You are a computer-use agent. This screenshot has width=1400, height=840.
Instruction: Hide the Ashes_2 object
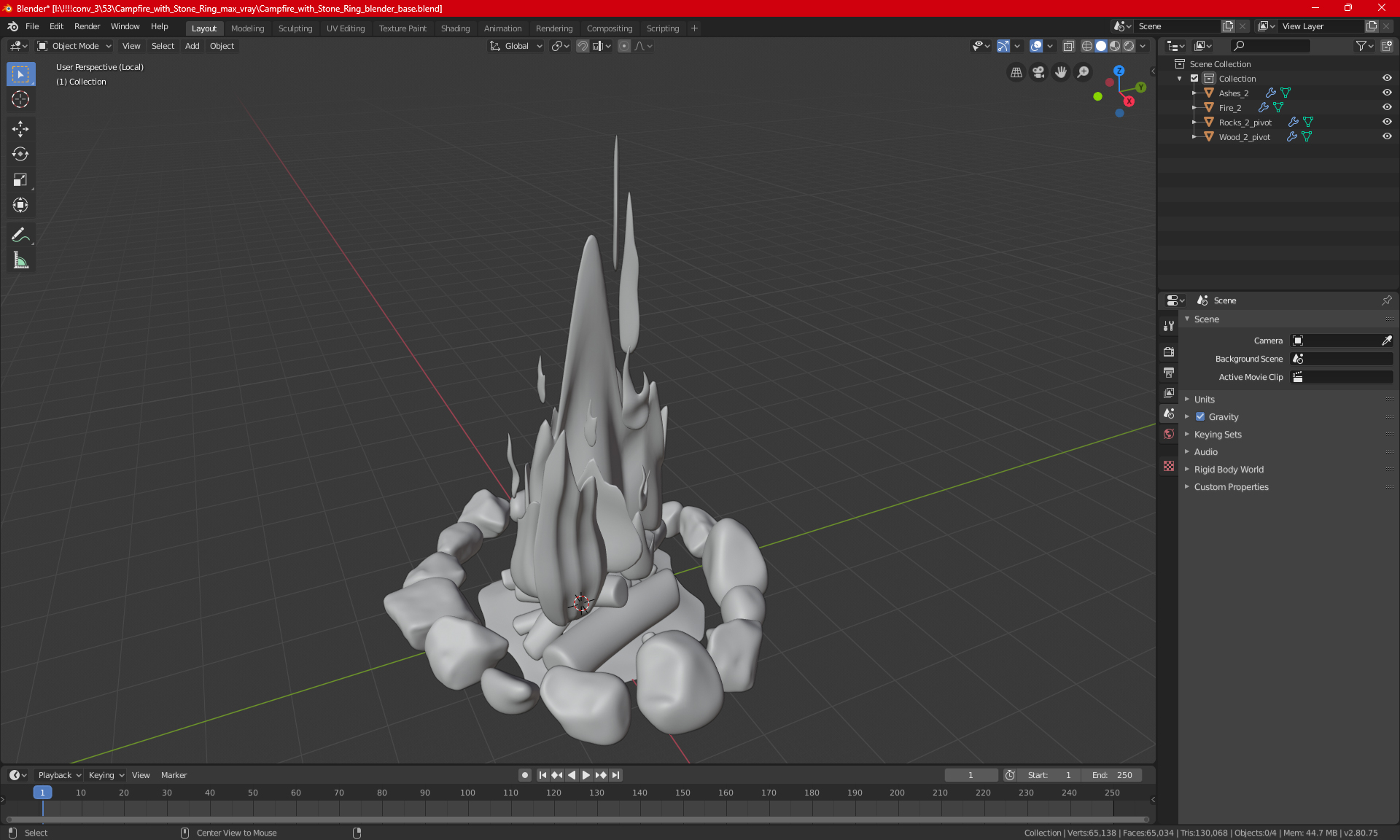click(x=1387, y=93)
